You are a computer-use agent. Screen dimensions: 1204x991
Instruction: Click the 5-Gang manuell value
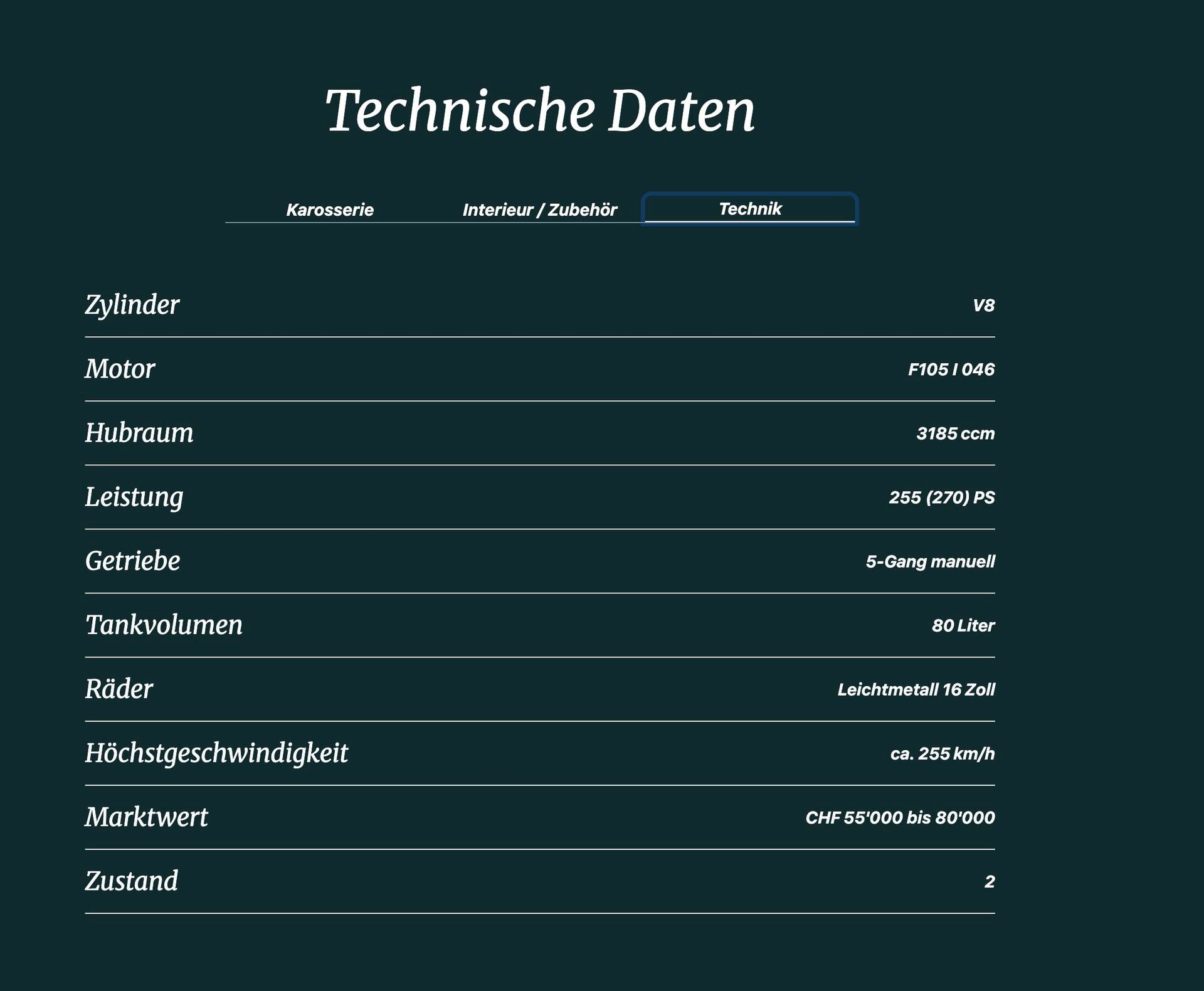[930, 561]
